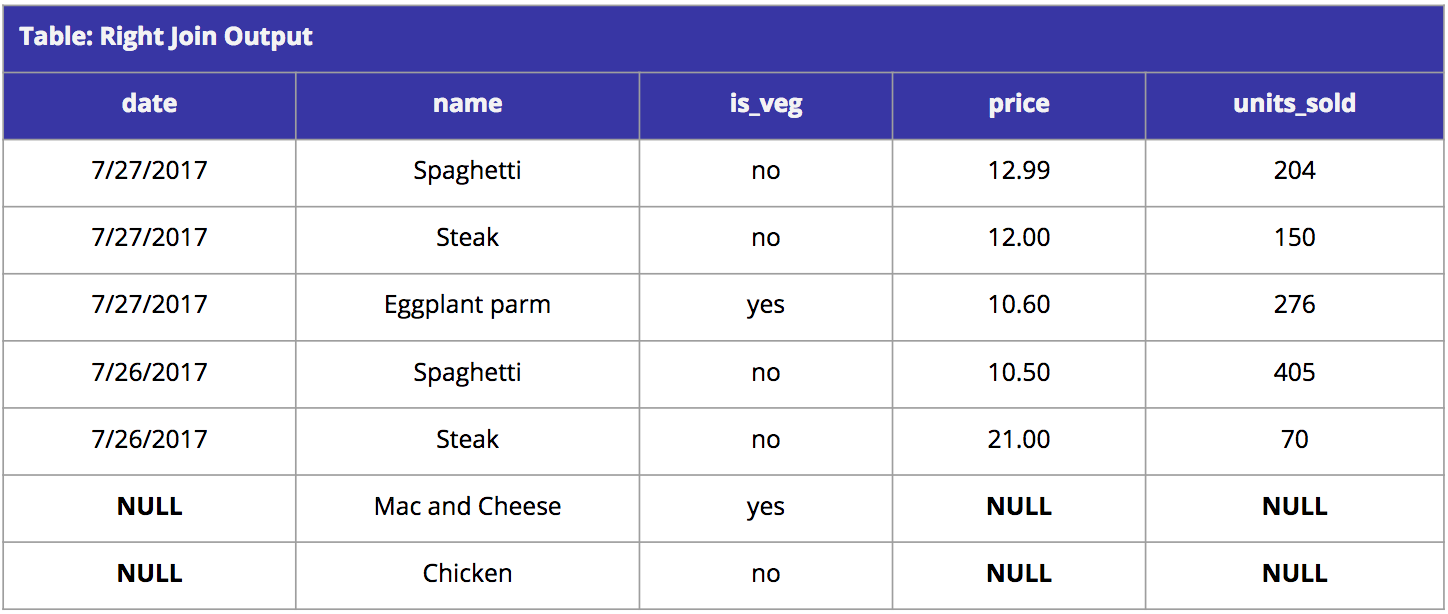This screenshot has width=1448, height=614.
Task: Select the units_sold column header
Action: tap(1295, 103)
